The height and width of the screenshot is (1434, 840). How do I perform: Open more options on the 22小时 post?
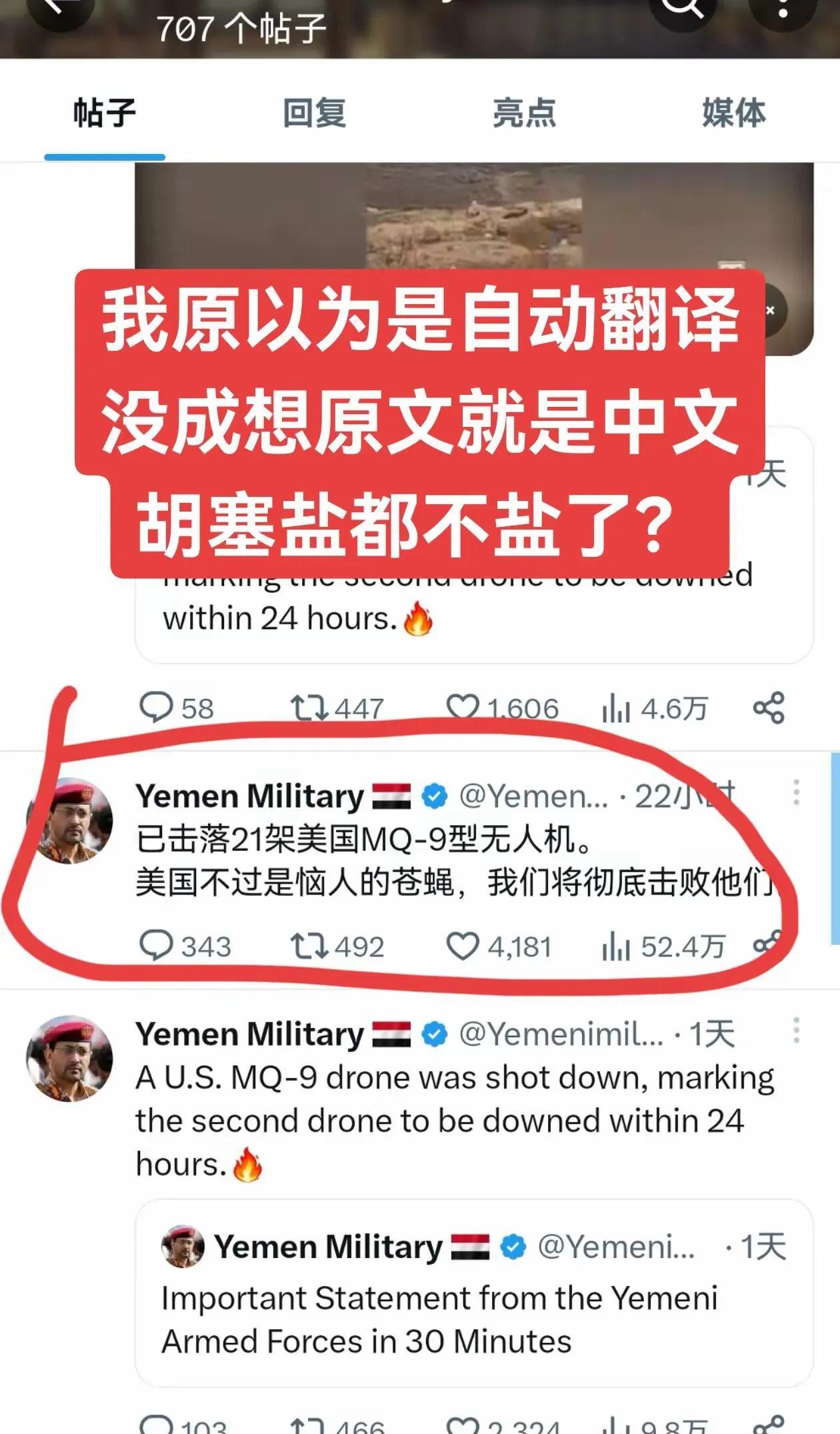pyautogui.click(x=796, y=792)
